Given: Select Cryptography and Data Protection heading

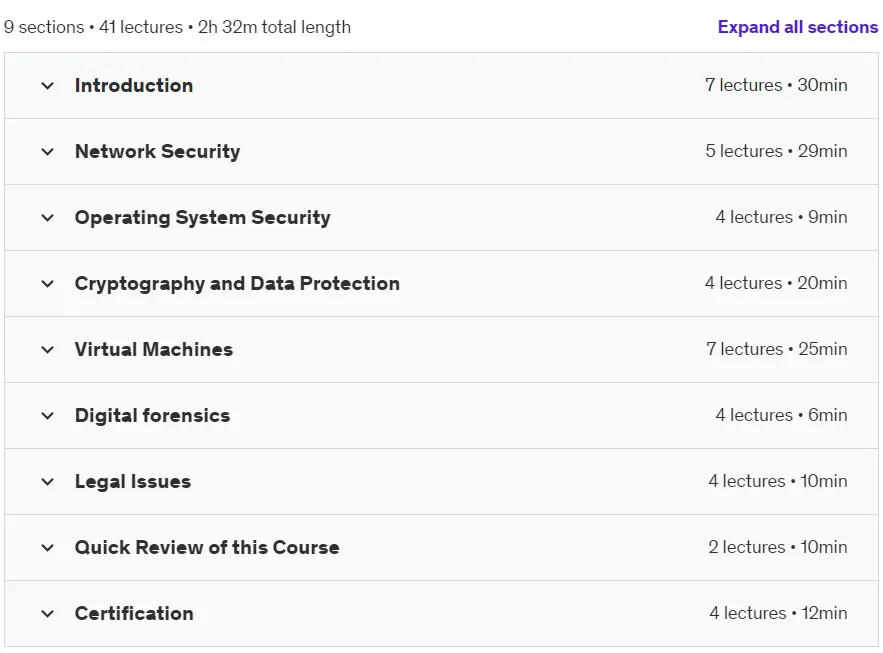Looking at the screenshot, I should coord(237,284).
